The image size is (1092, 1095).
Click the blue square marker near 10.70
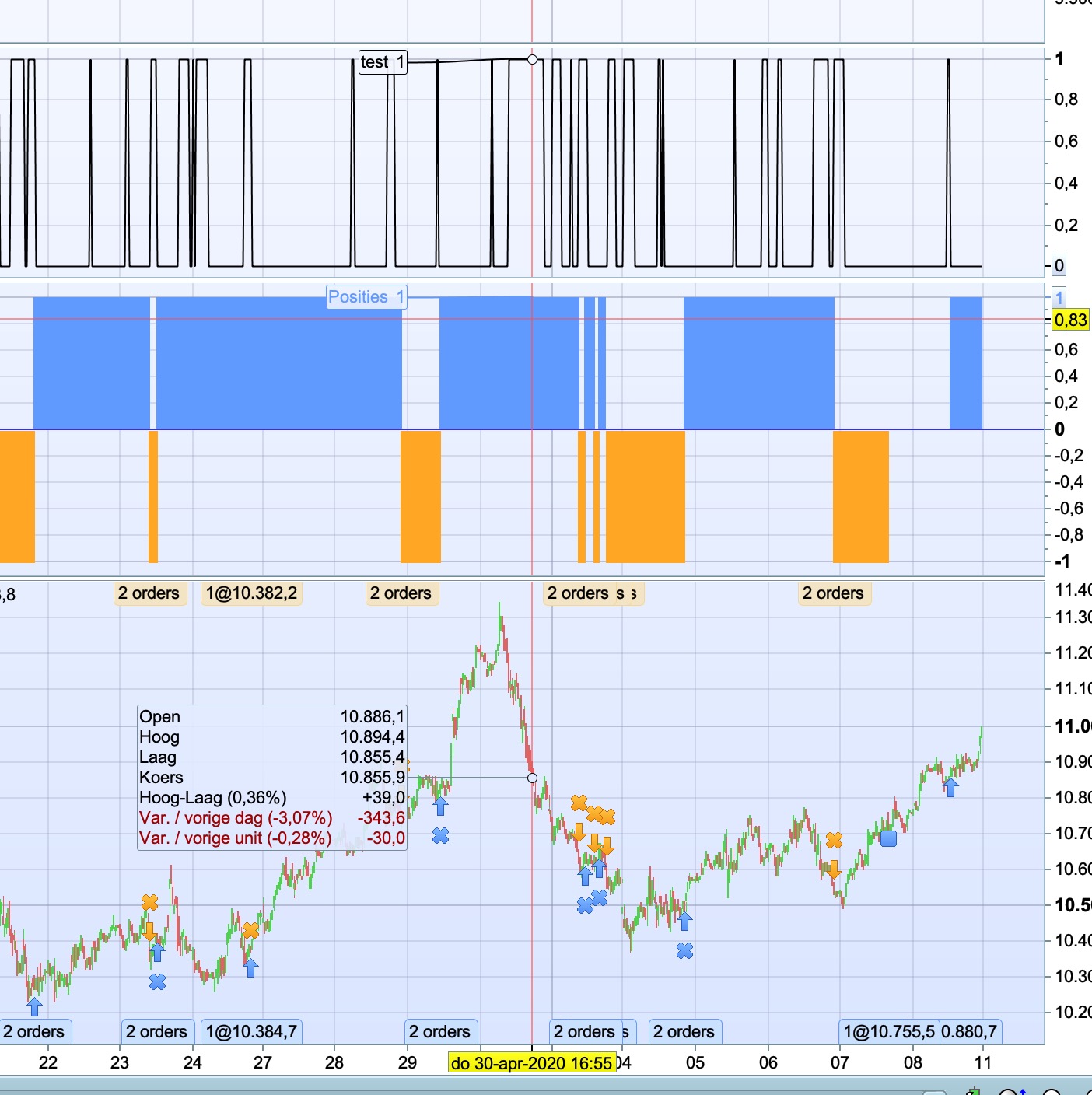pyautogui.click(x=888, y=838)
